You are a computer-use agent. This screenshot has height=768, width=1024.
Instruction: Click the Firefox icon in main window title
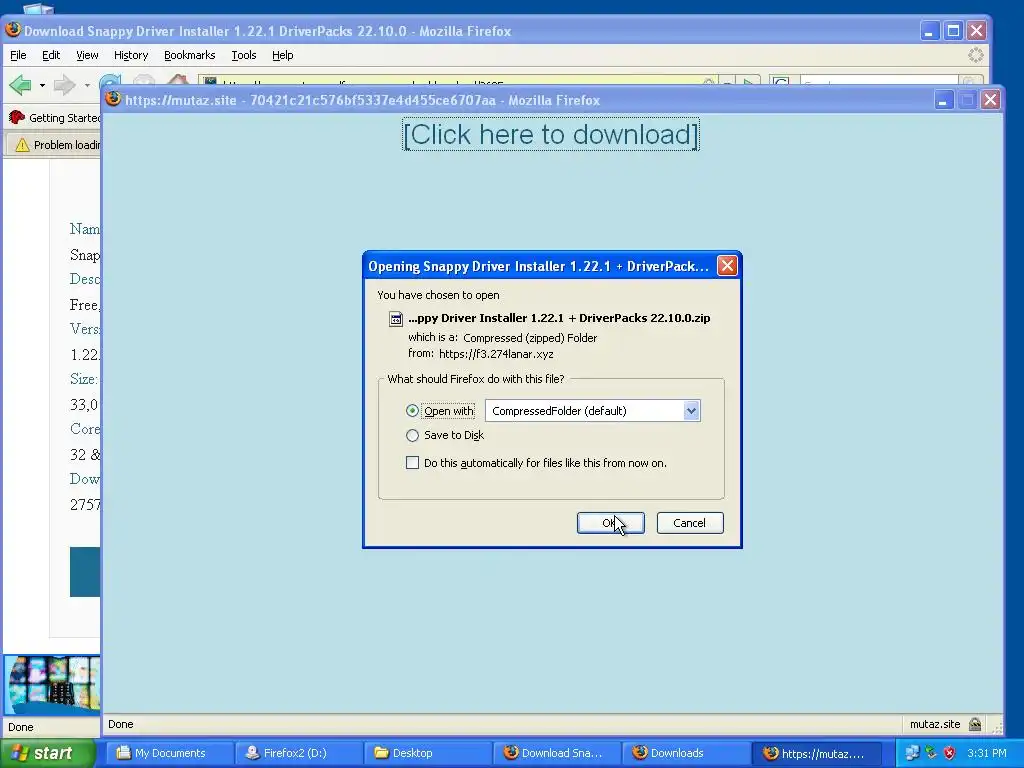click(13, 30)
